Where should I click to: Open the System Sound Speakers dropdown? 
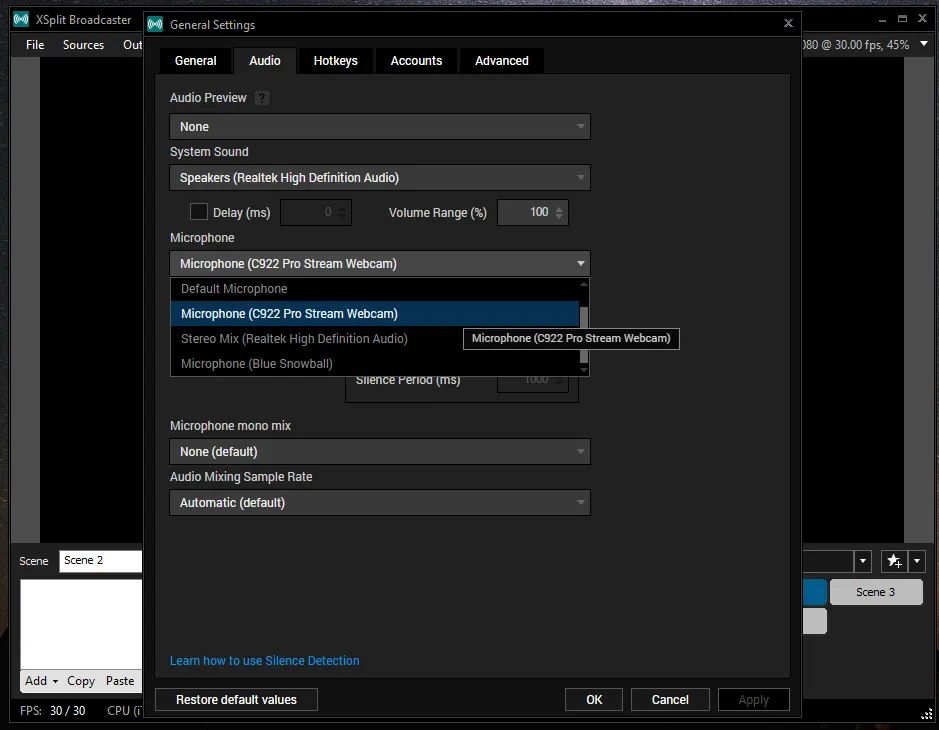[380, 178]
